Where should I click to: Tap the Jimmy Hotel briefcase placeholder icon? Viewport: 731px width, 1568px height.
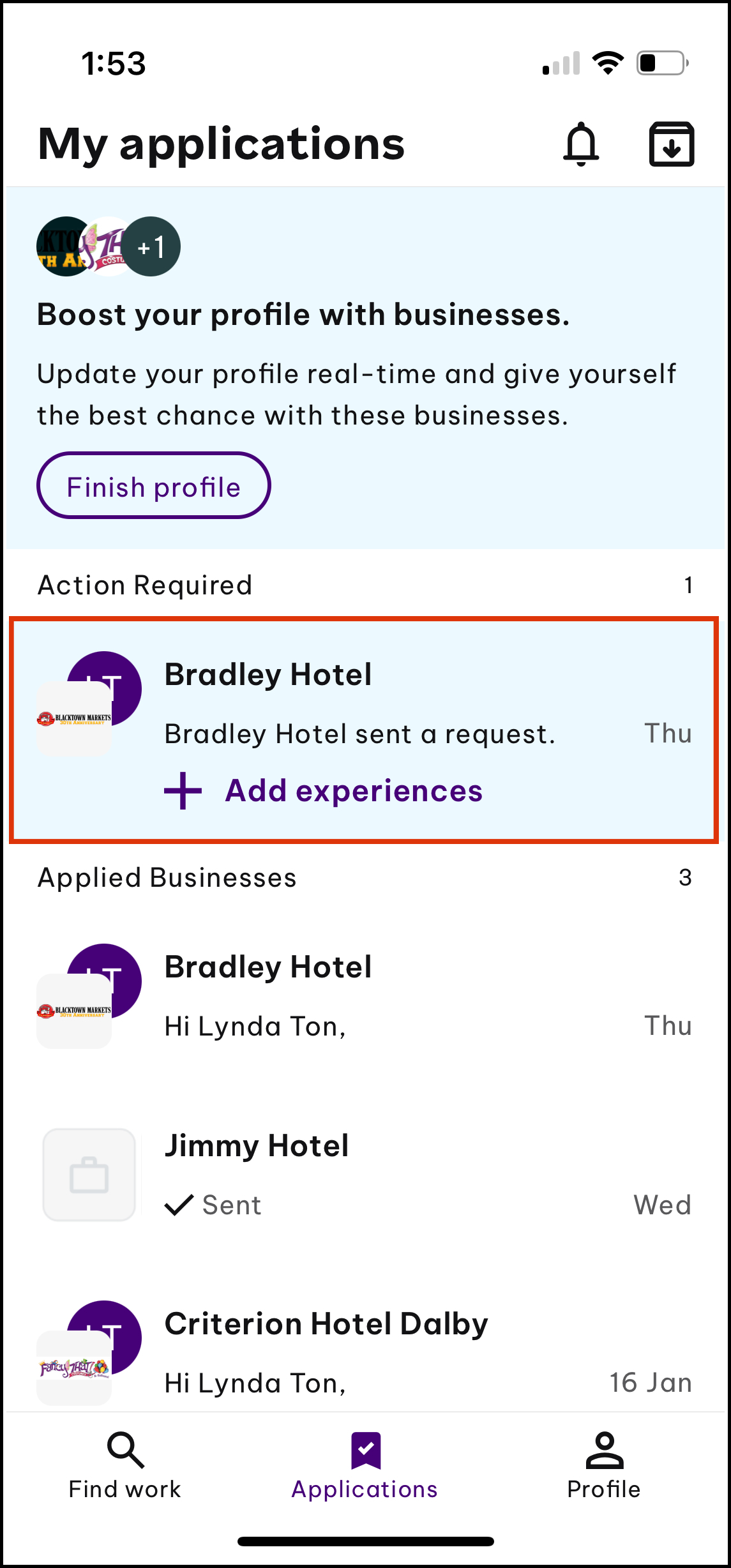[89, 1175]
